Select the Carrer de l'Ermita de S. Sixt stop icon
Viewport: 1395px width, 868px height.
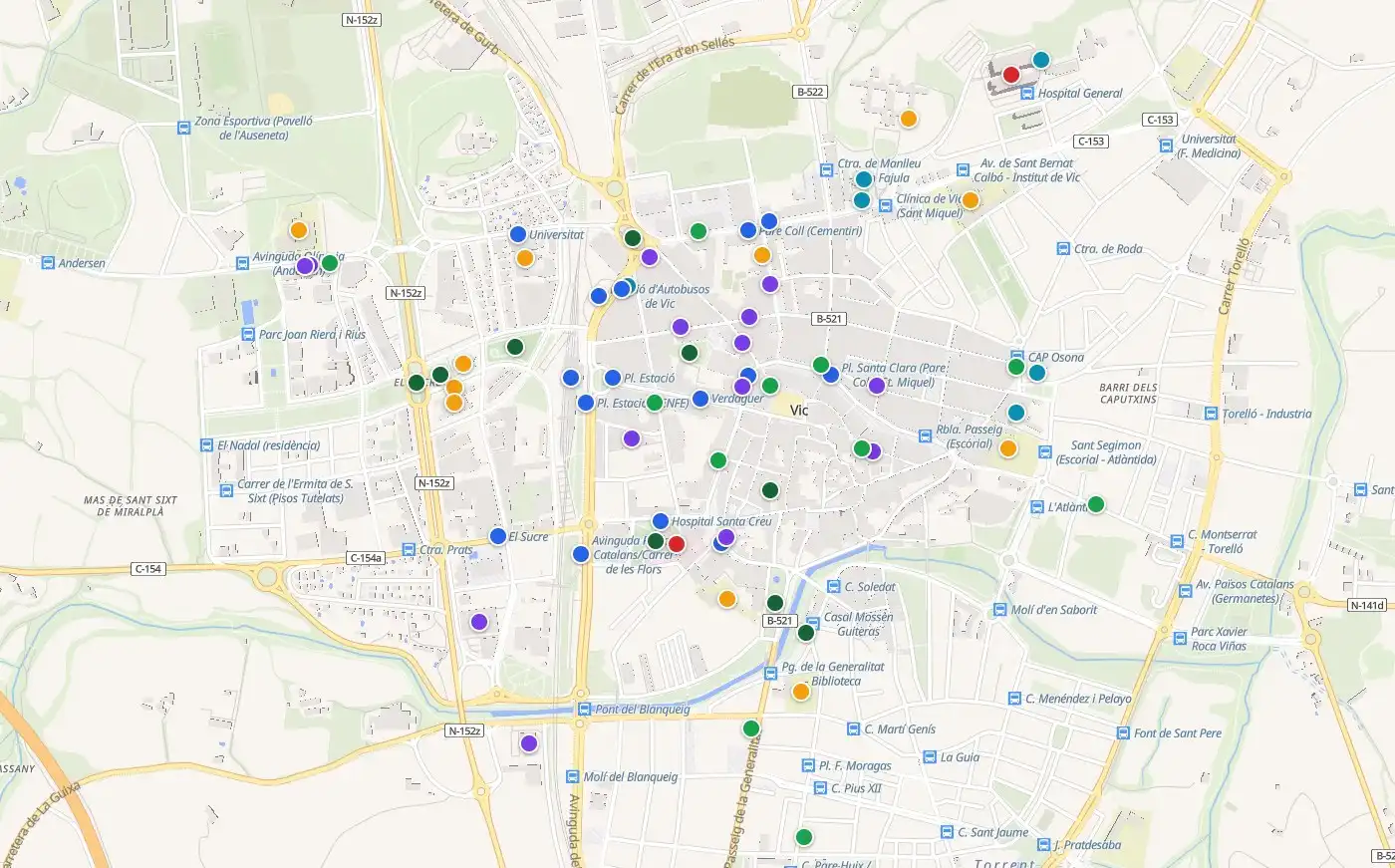click(x=227, y=490)
